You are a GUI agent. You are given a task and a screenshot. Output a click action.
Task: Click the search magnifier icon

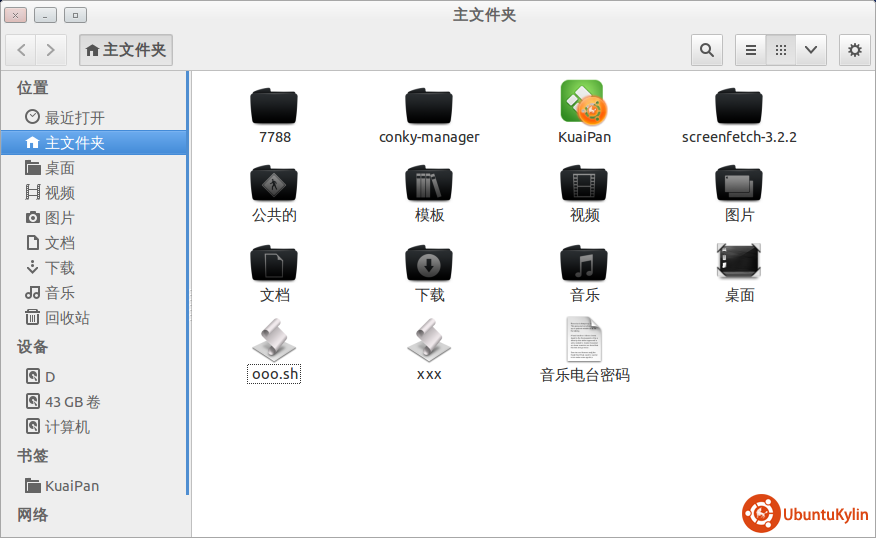707,50
